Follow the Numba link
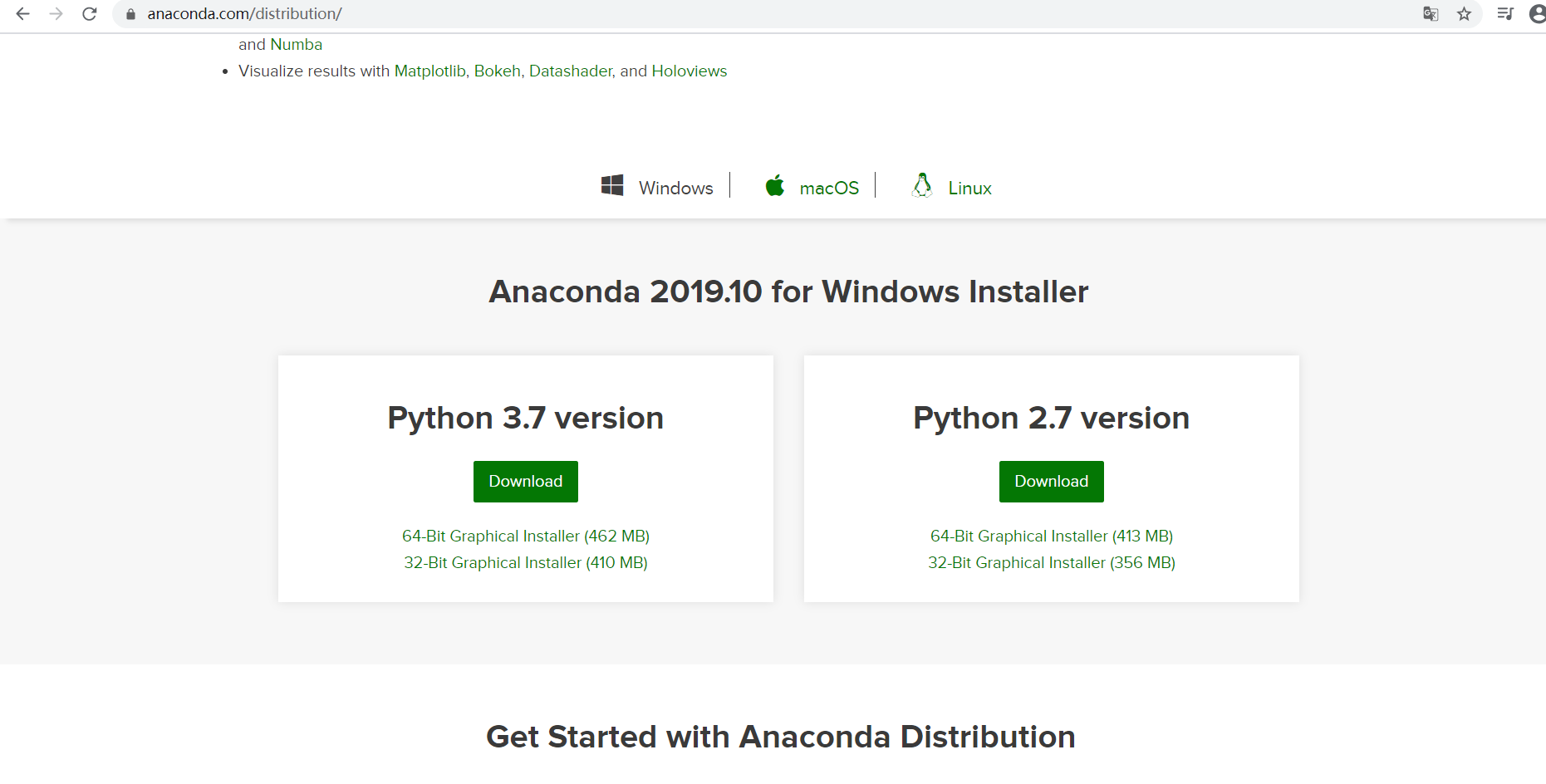The height and width of the screenshot is (784, 1546). 297,45
